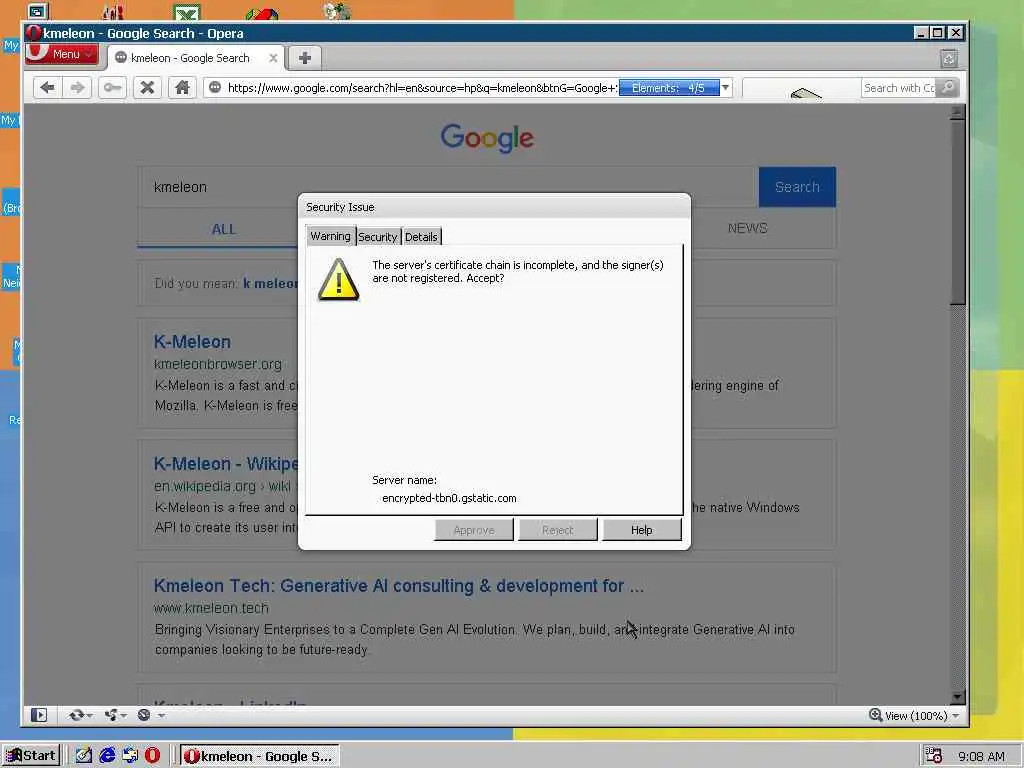Click the search magnifier button
The width and height of the screenshot is (1024, 768).
click(948, 88)
